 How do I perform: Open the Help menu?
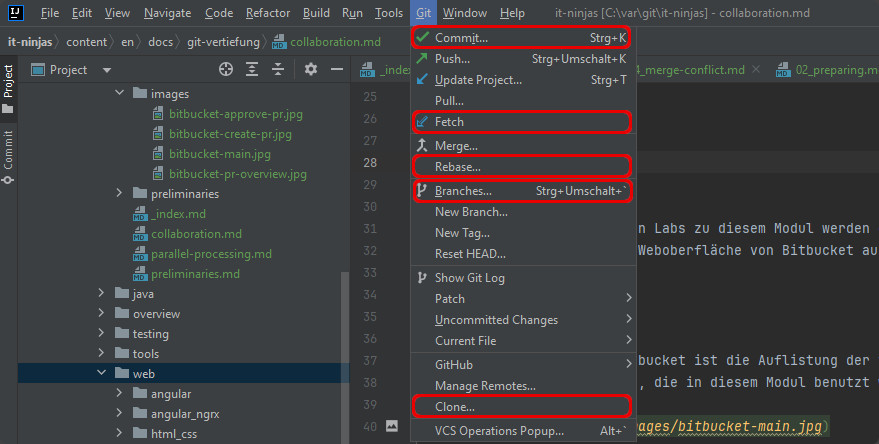[x=512, y=12]
